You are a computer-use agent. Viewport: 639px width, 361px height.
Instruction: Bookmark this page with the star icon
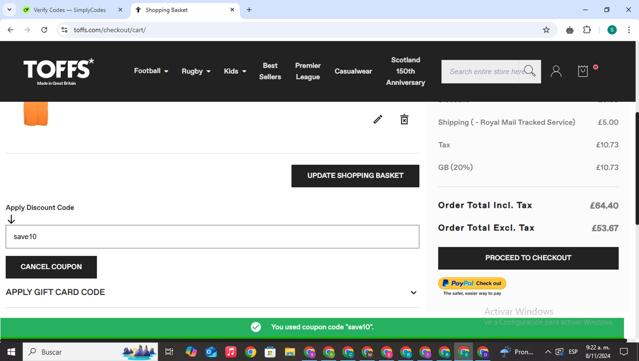[546, 30]
